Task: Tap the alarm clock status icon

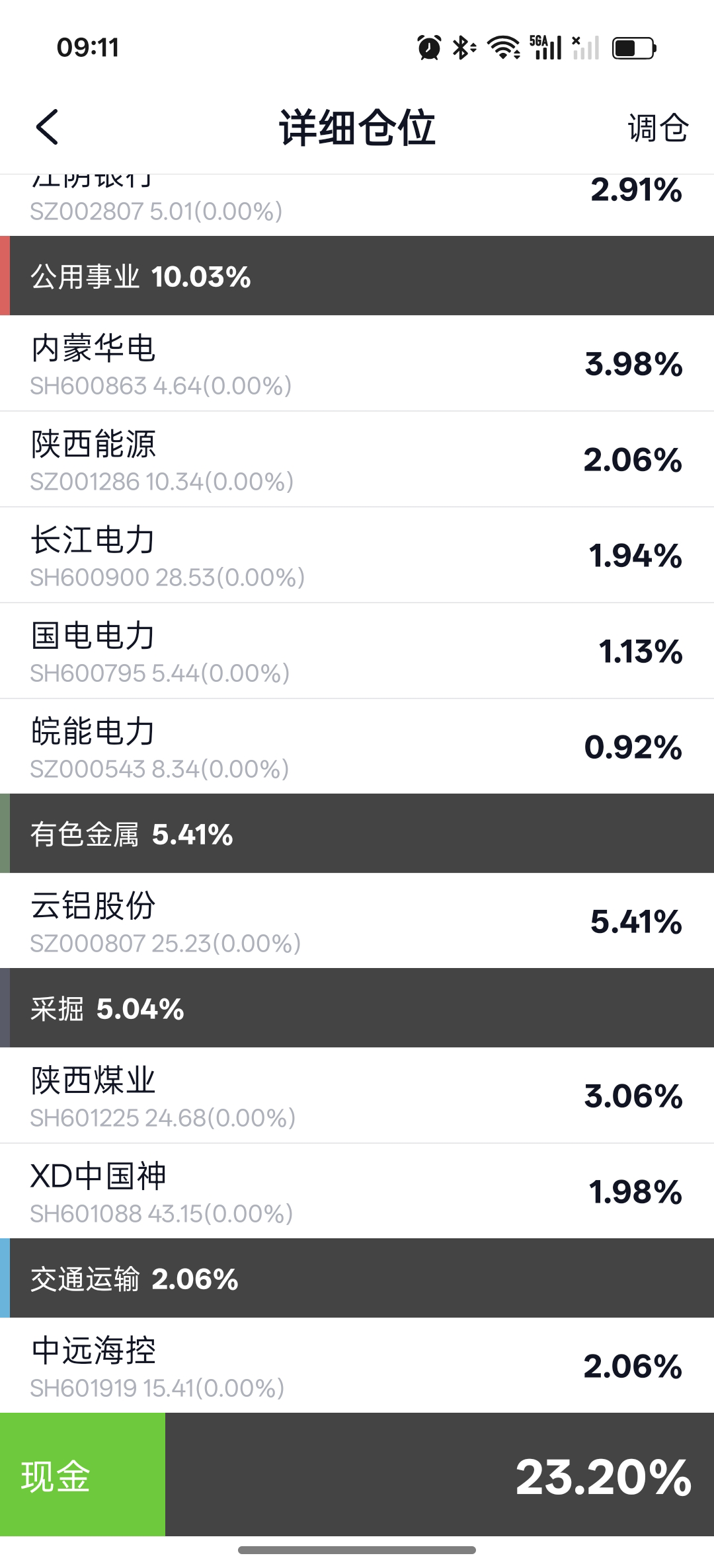Action: tap(429, 48)
